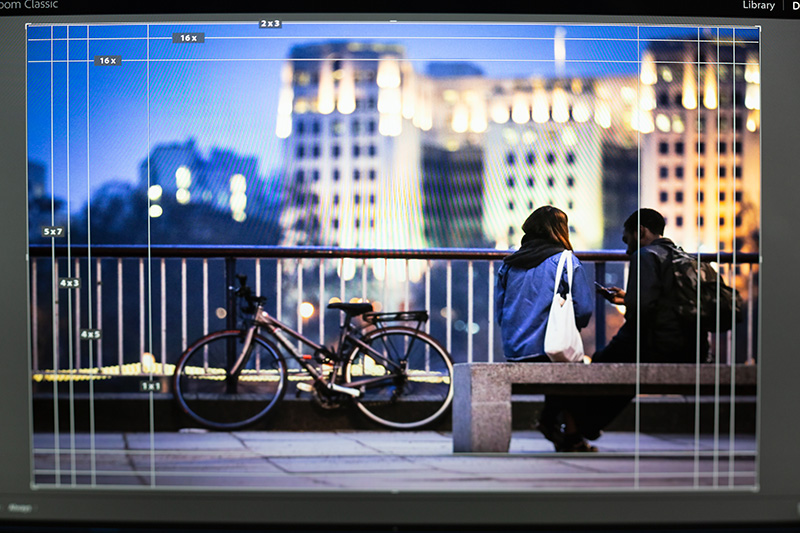Click the 2 x 3 aspect ratio label

point(270,23)
